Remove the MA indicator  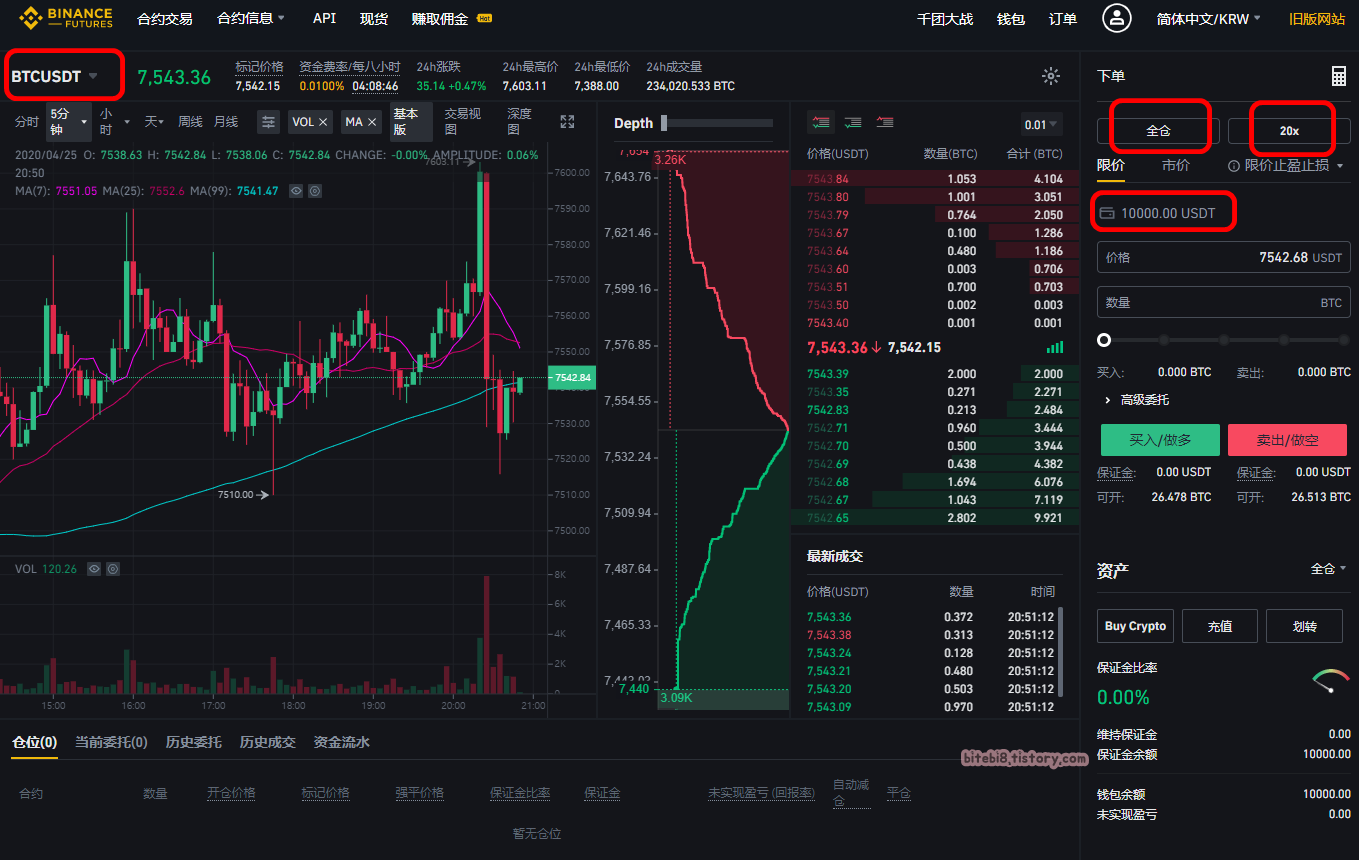pyautogui.click(x=372, y=121)
